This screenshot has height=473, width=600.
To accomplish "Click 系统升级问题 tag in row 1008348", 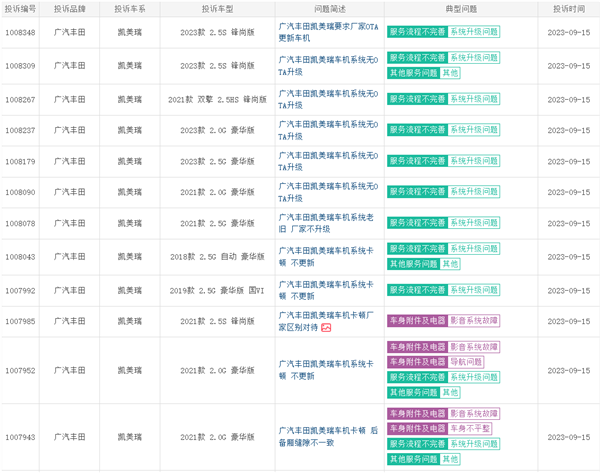I will pyautogui.click(x=474, y=32).
